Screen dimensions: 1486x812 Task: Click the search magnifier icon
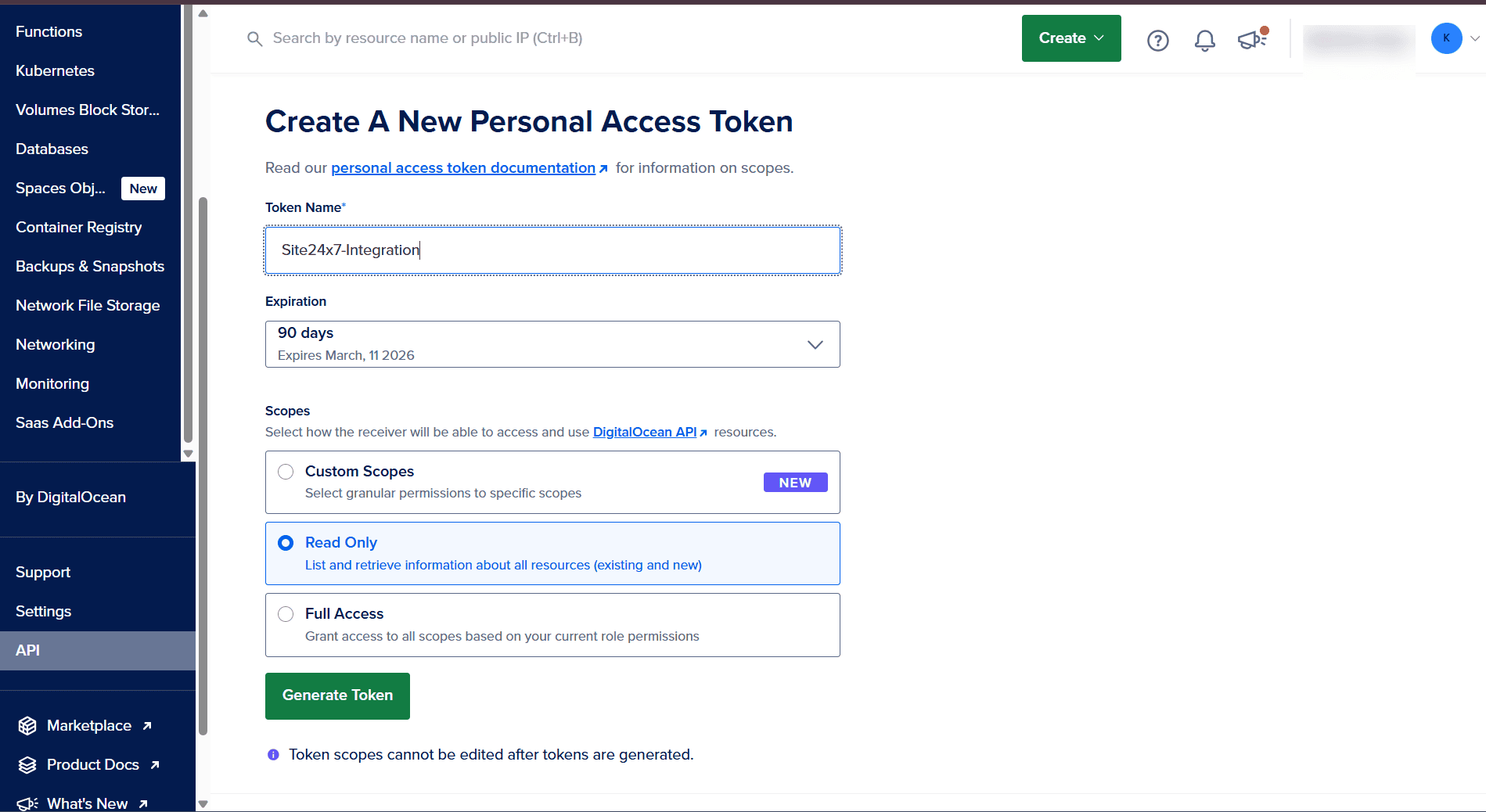[x=254, y=38]
